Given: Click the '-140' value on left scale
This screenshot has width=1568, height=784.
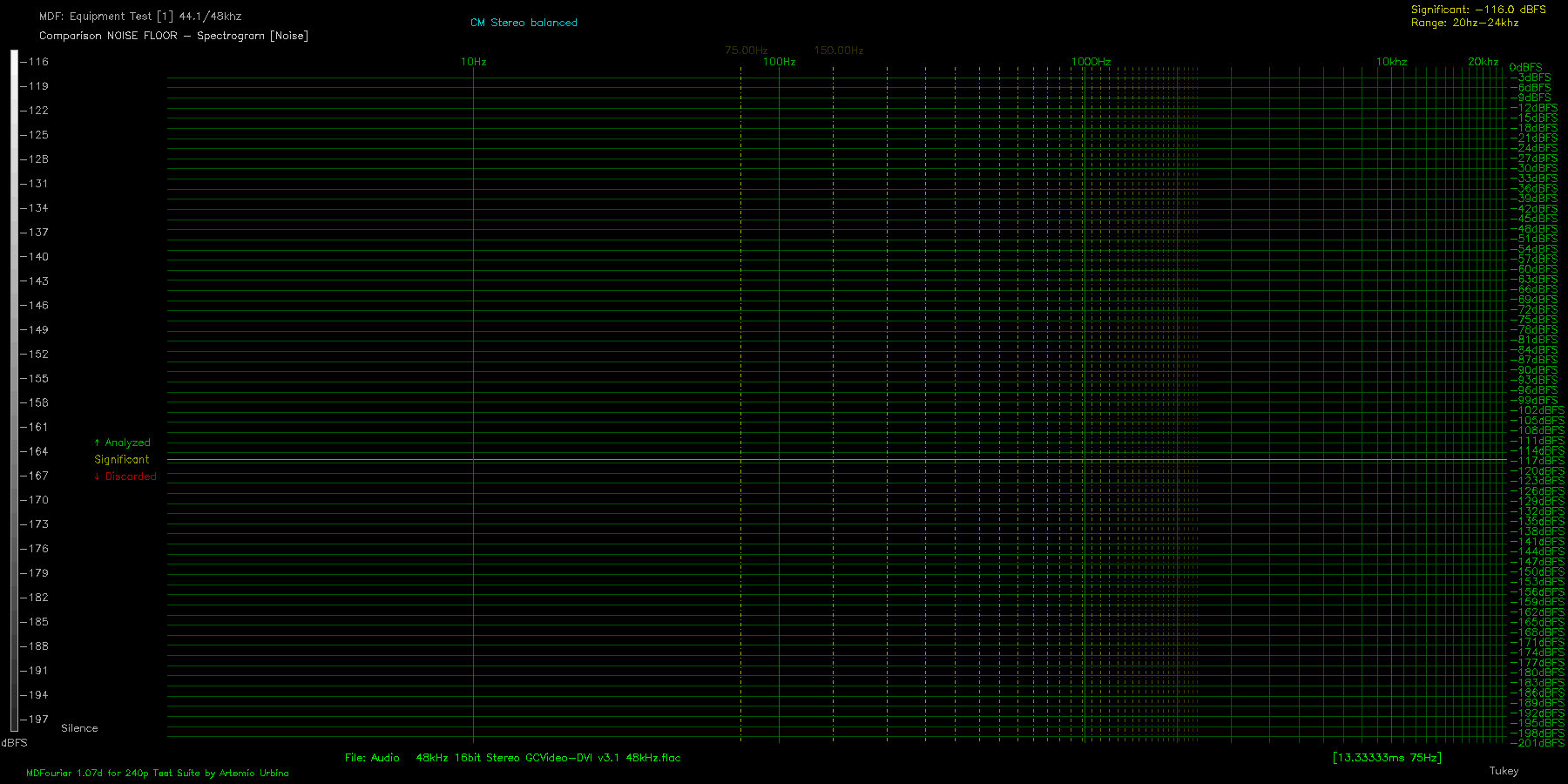Looking at the screenshot, I should (36, 257).
